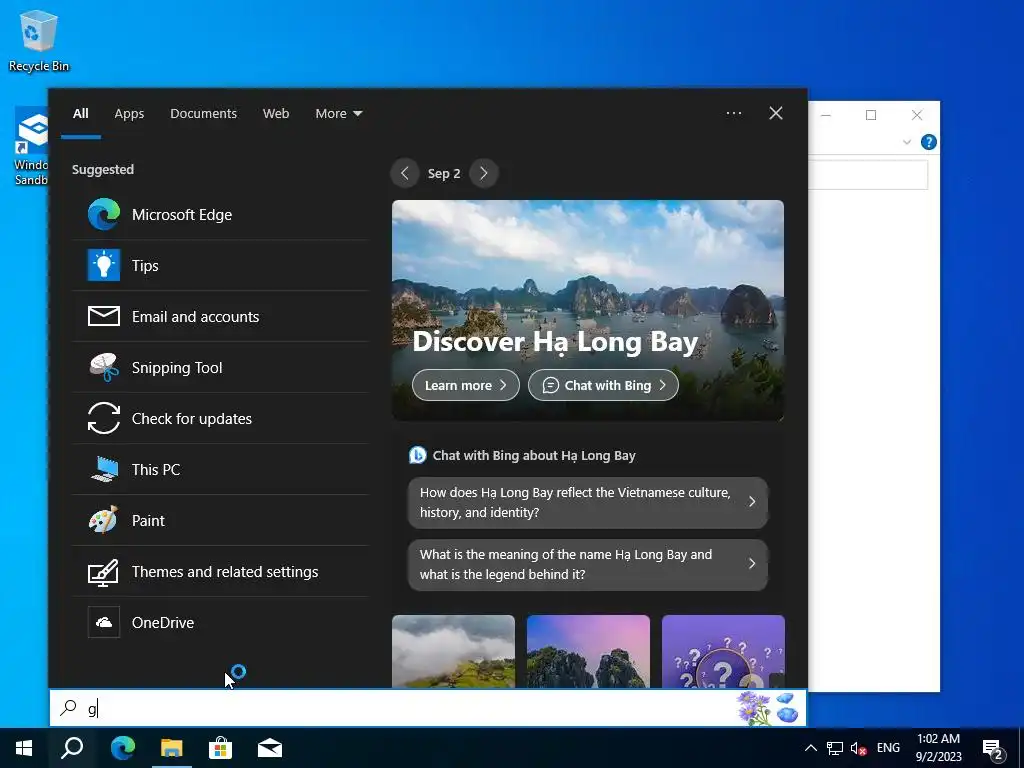This screenshot has width=1024, height=768.
Task: Click Chat with Bing button
Action: 603,385
